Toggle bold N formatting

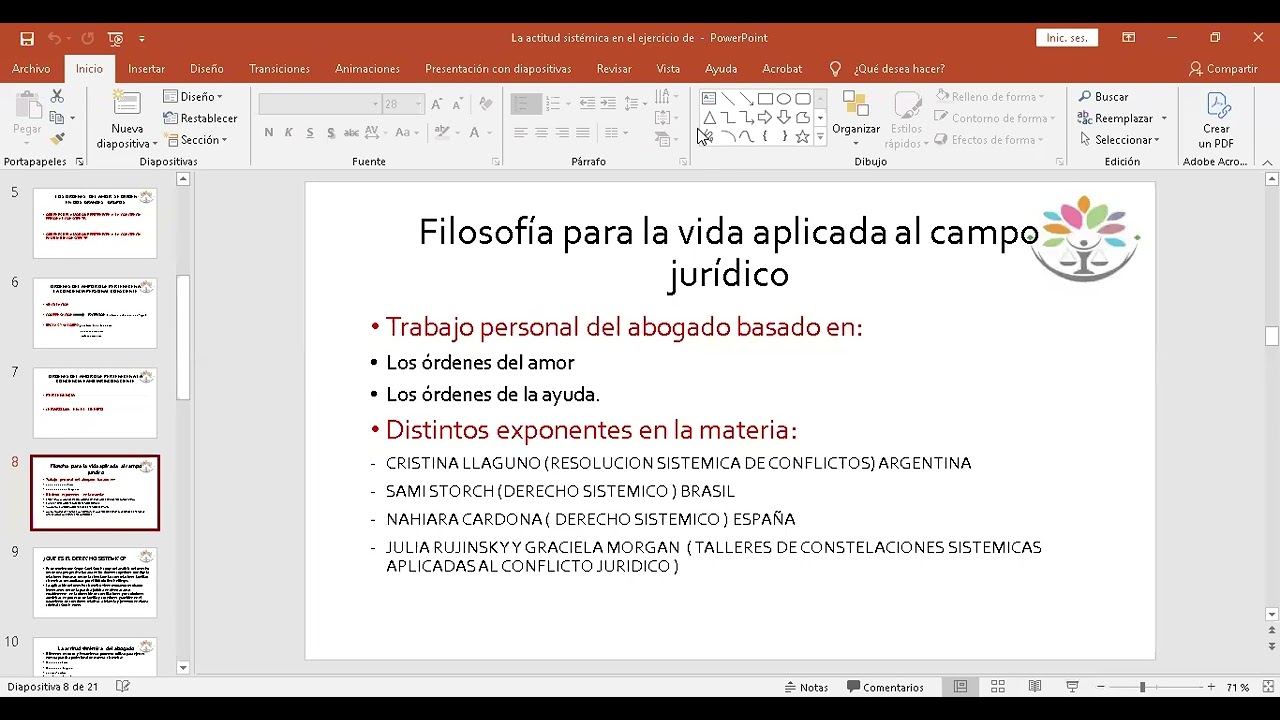268,132
